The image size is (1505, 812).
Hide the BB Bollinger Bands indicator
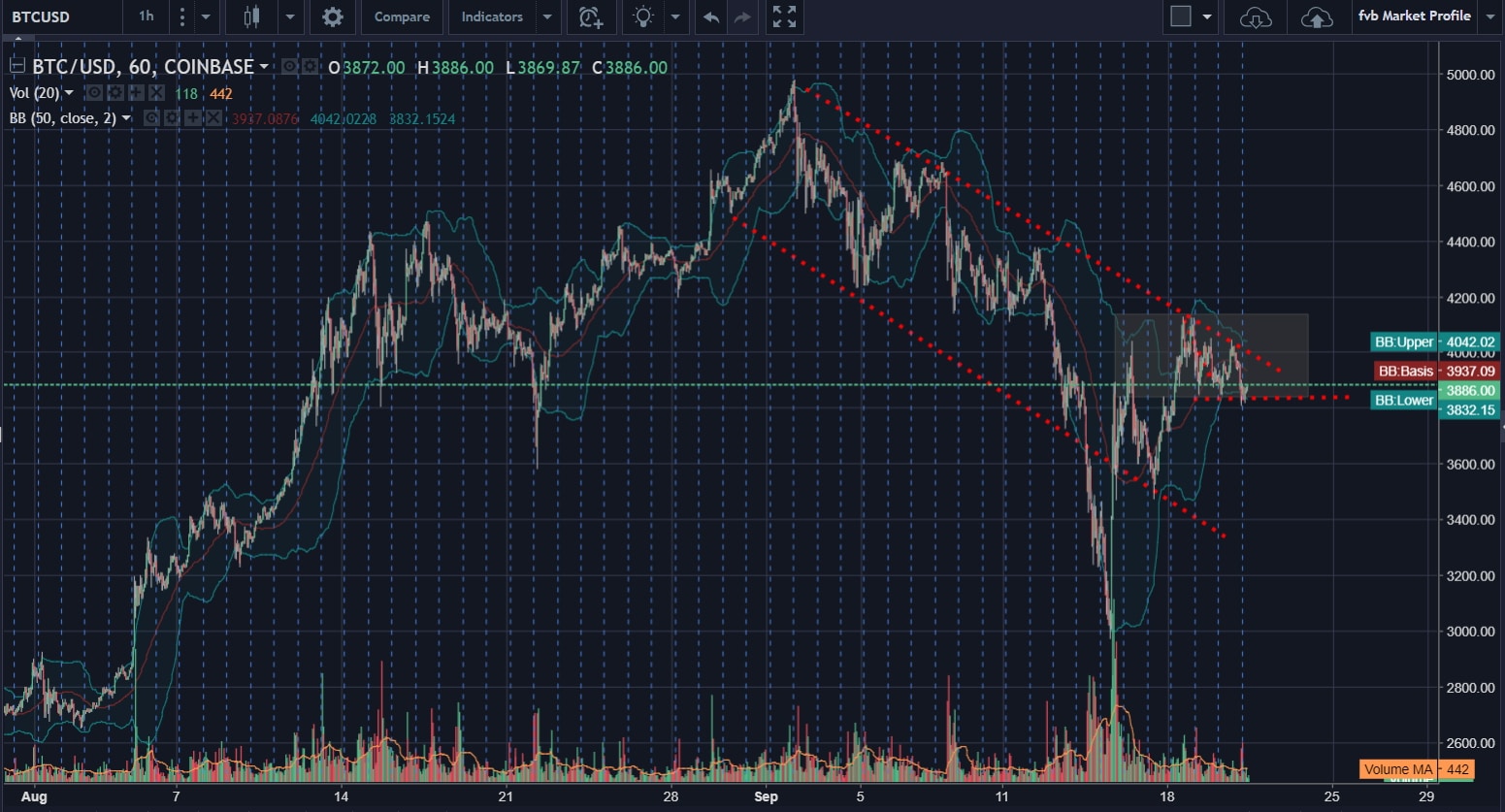click(x=151, y=118)
